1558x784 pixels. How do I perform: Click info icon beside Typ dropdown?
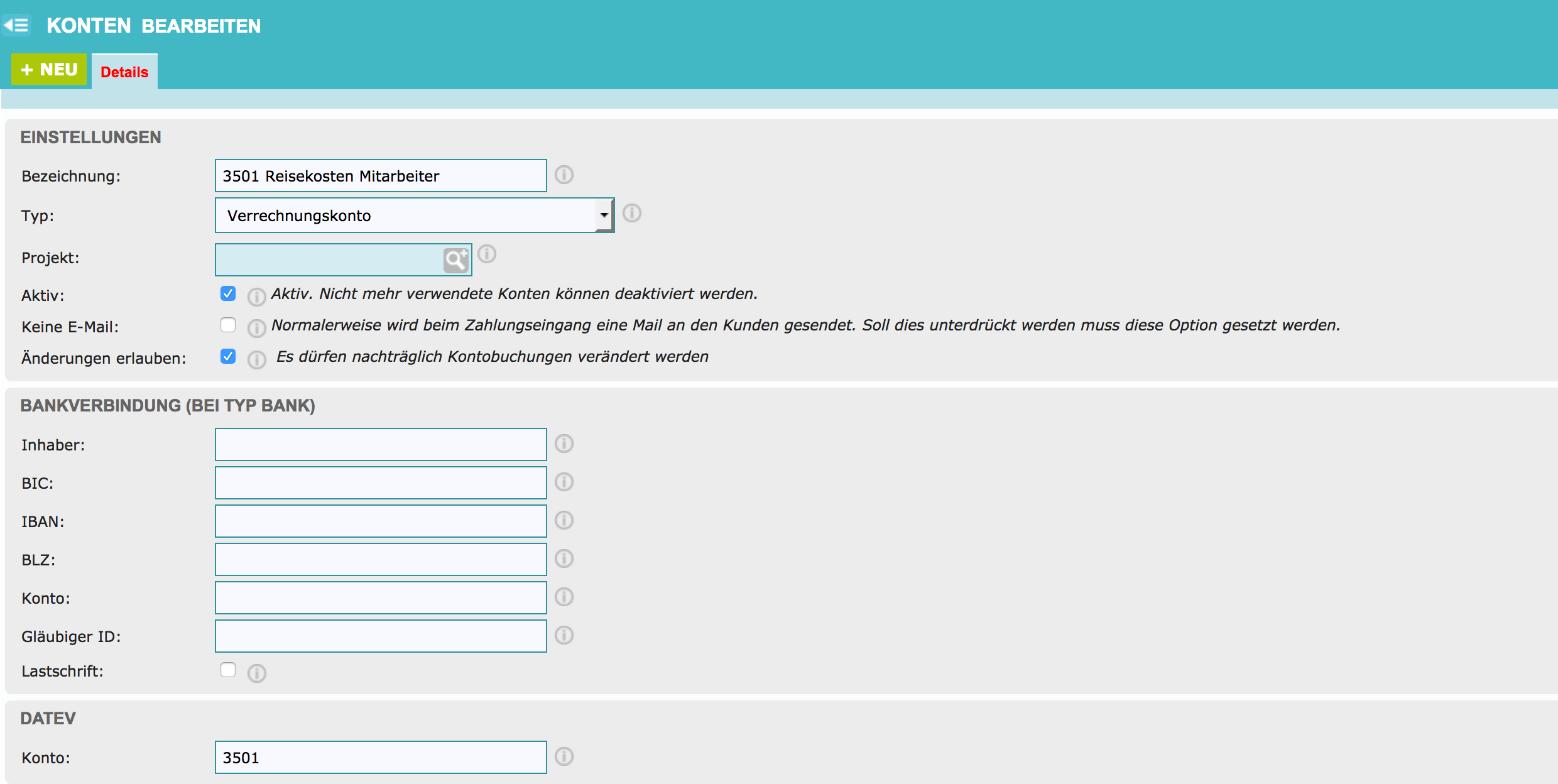coord(632,214)
